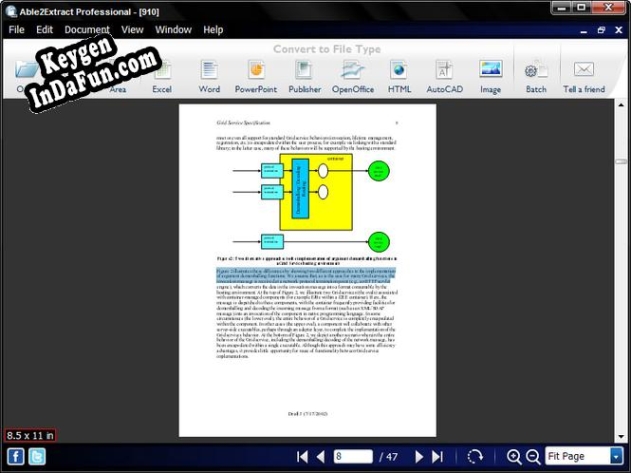
Task: Open the View menu
Action: [132, 30]
